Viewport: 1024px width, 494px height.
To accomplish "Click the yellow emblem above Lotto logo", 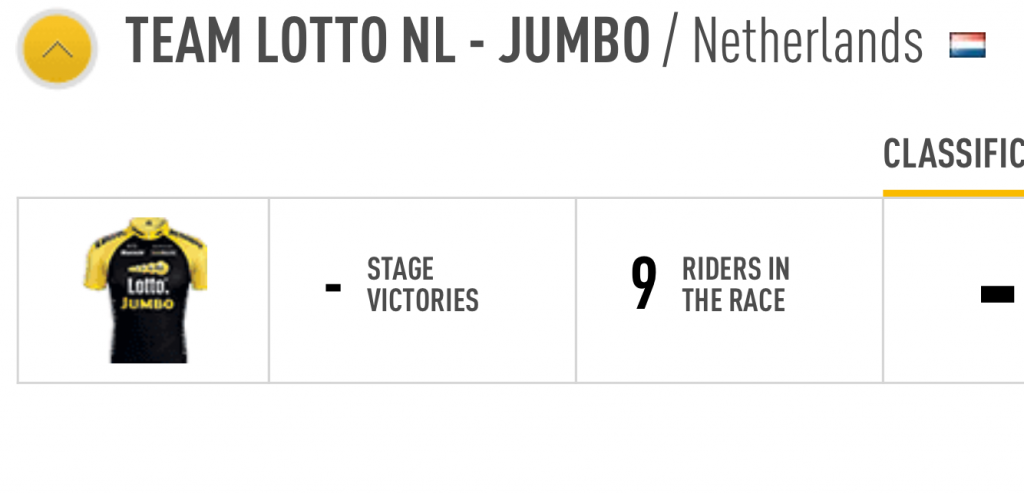I will [148, 269].
